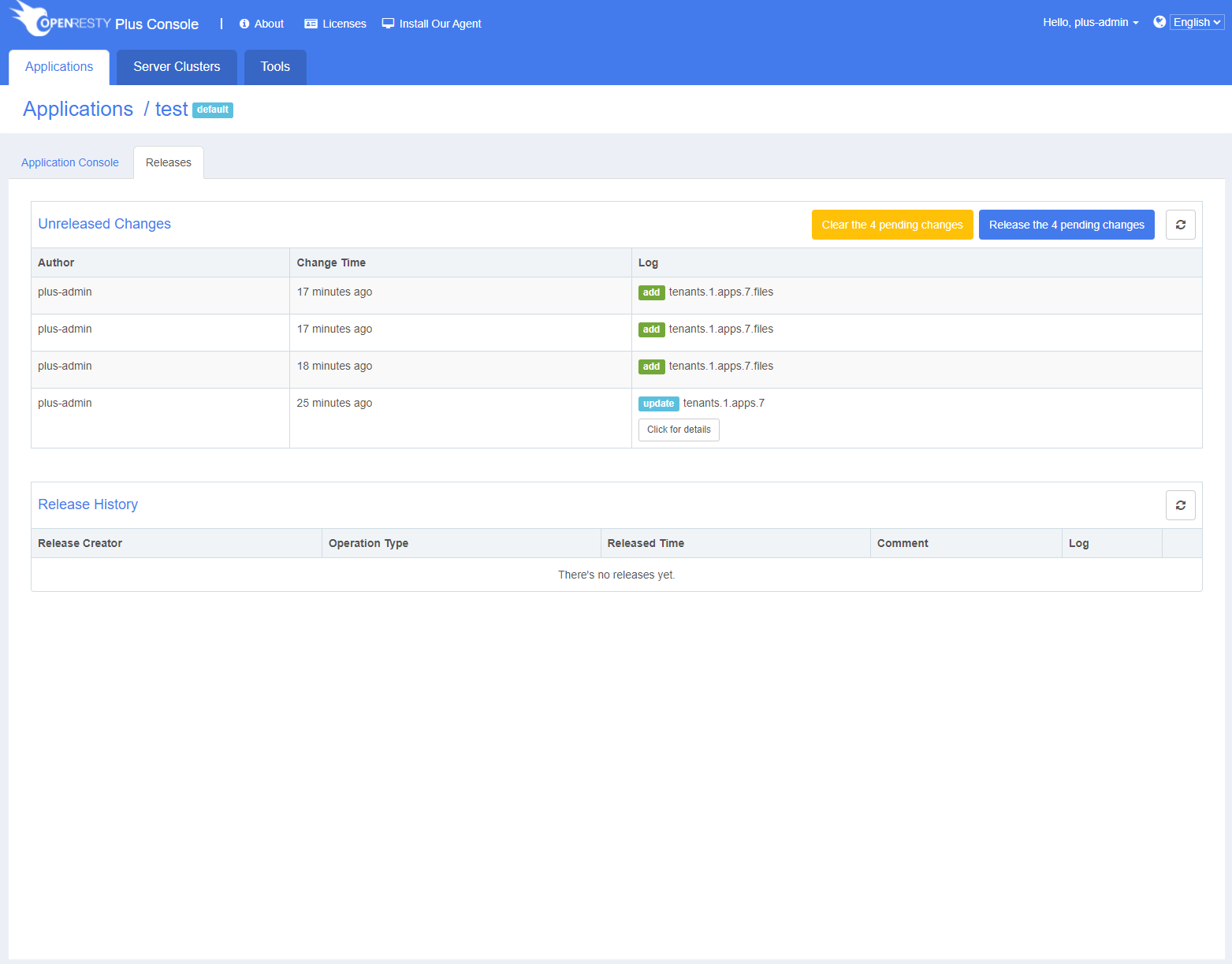Go to Applications breadcrumb heading
Image resolution: width=1232 pixels, height=964 pixels.
tap(78, 109)
